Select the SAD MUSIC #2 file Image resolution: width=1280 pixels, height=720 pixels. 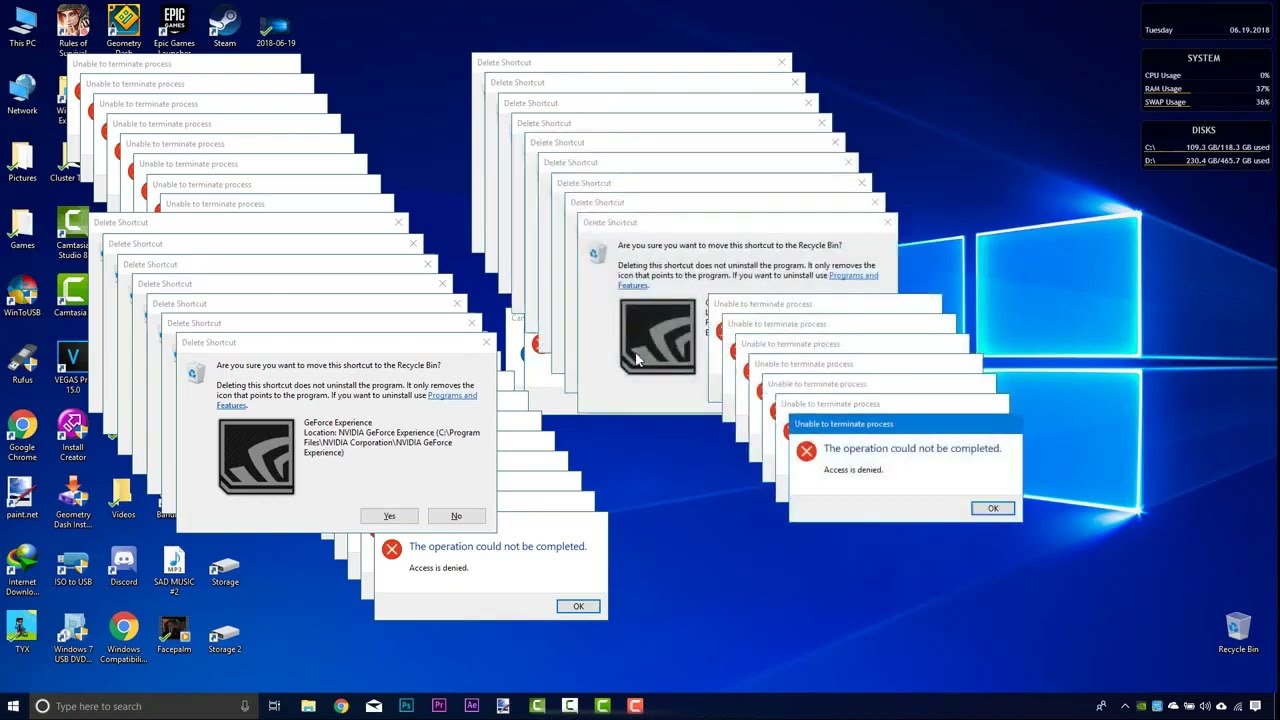(174, 570)
